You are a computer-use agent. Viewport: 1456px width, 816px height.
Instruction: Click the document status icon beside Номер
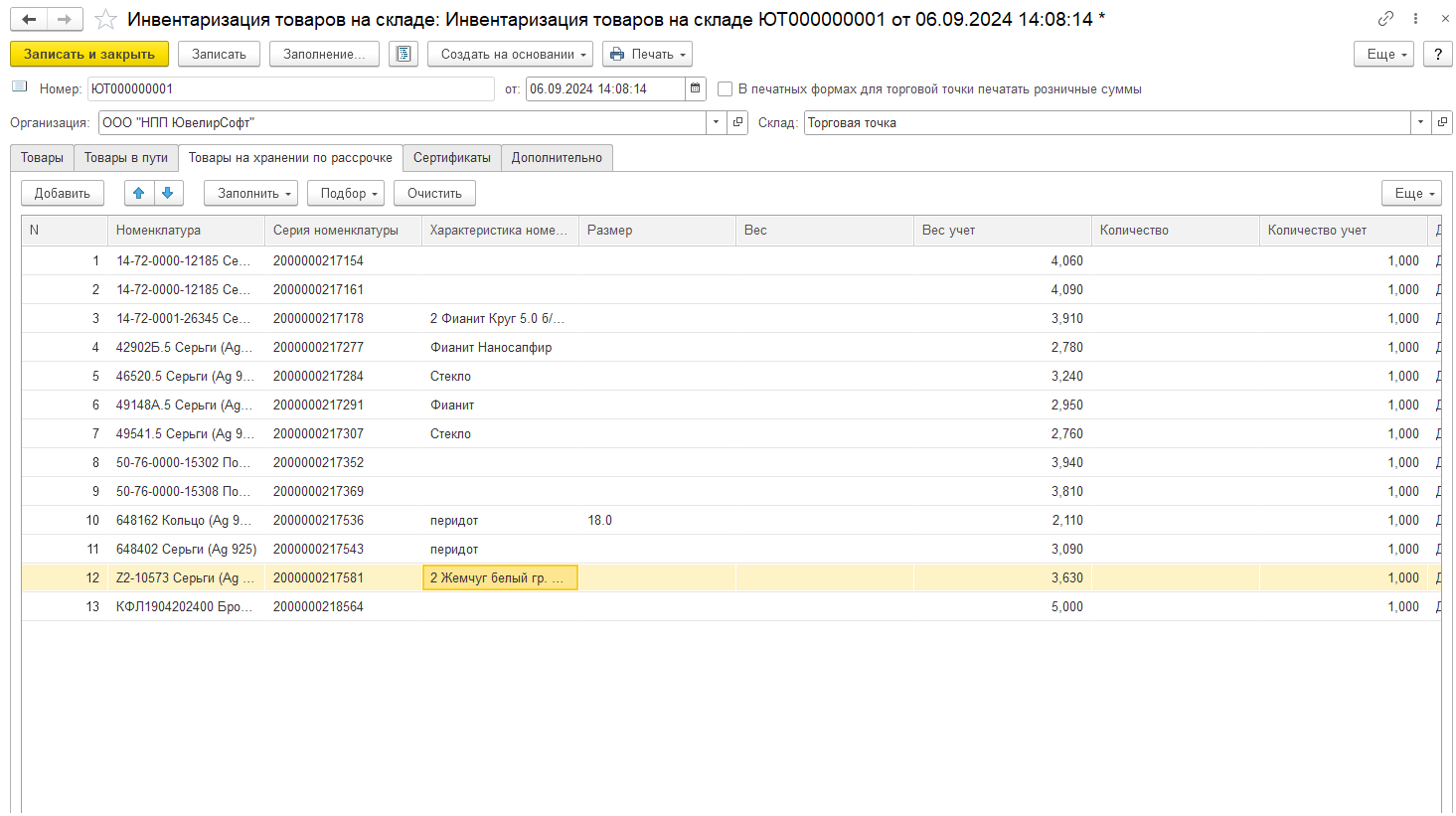pyautogui.click(x=20, y=88)
